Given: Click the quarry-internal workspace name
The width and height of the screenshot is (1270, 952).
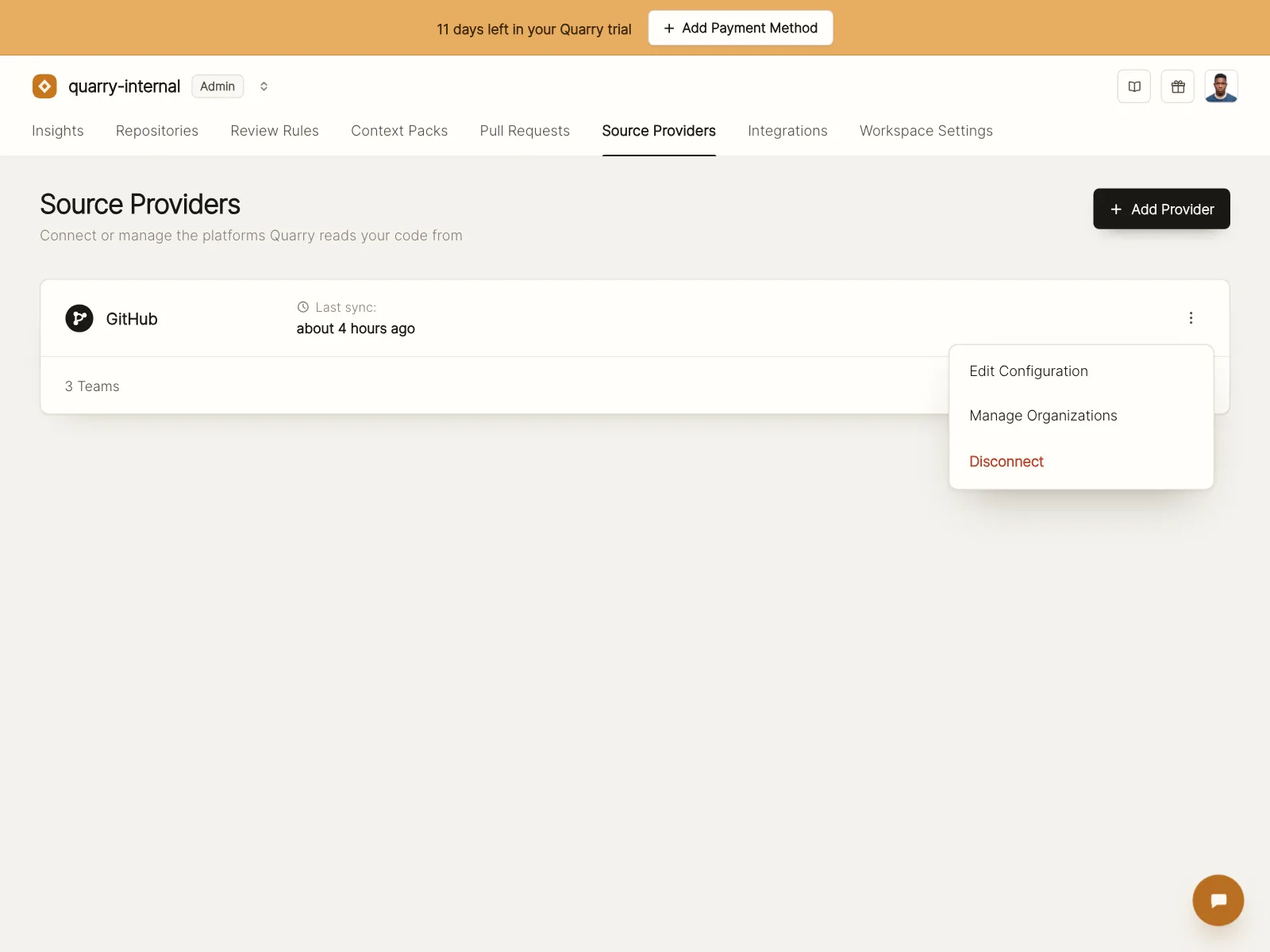Looking at the screenshot, I should [125, 86].
